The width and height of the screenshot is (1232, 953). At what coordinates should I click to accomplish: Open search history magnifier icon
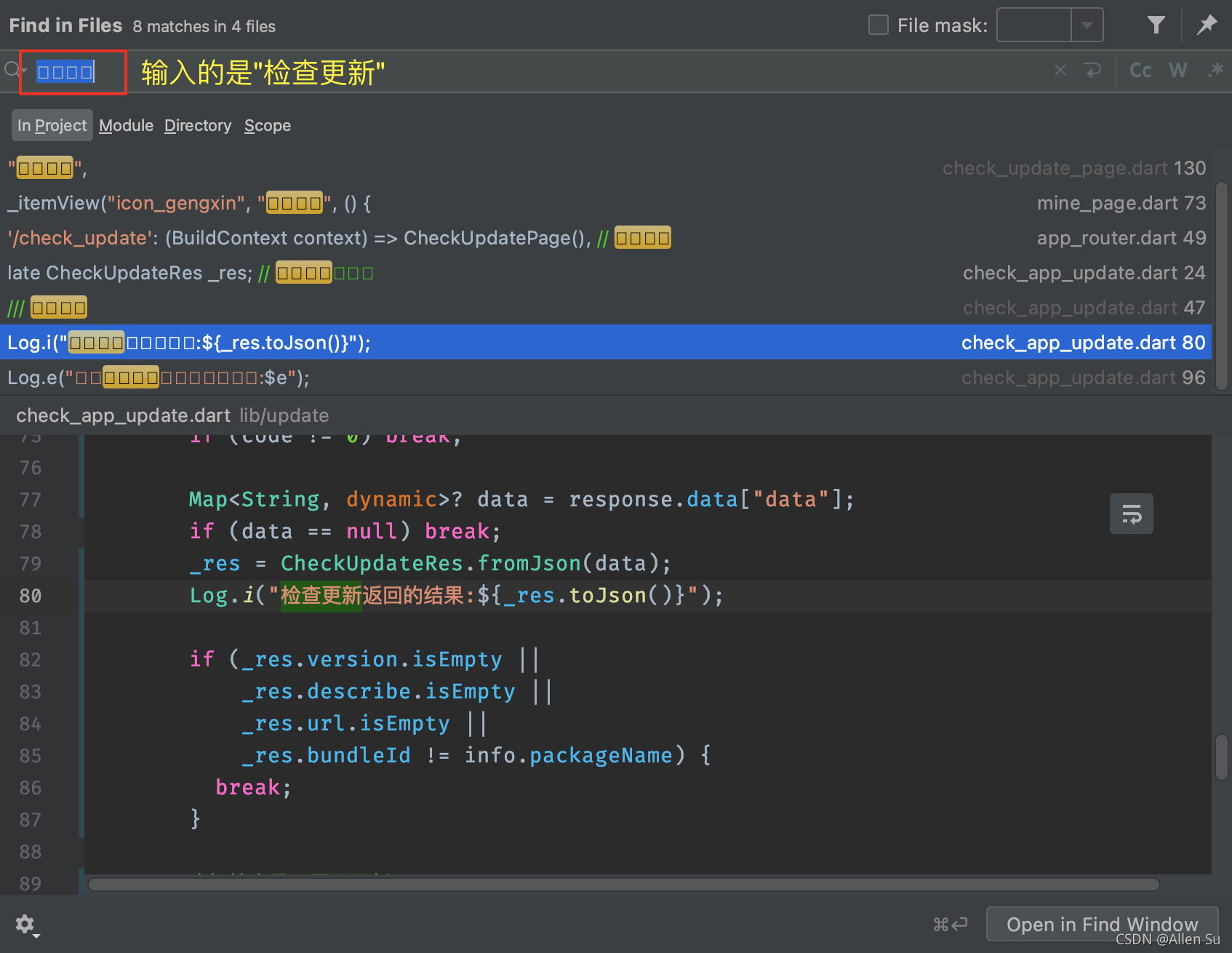coord(15,70)
